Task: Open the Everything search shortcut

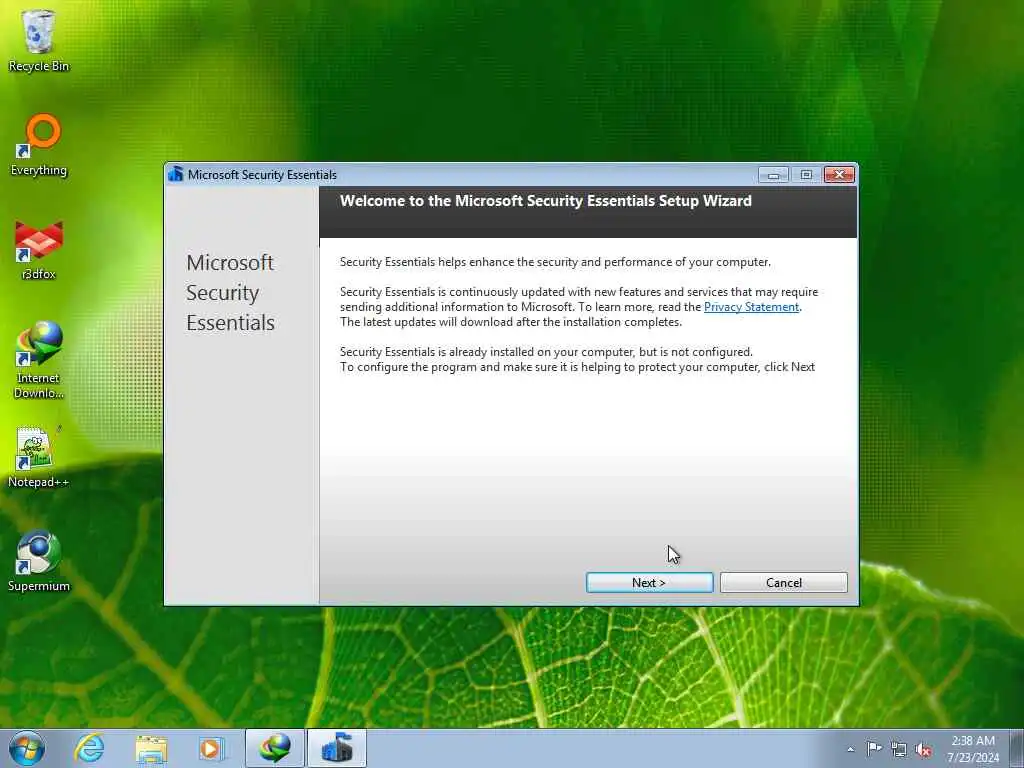Action: click(x=39, y=145)
